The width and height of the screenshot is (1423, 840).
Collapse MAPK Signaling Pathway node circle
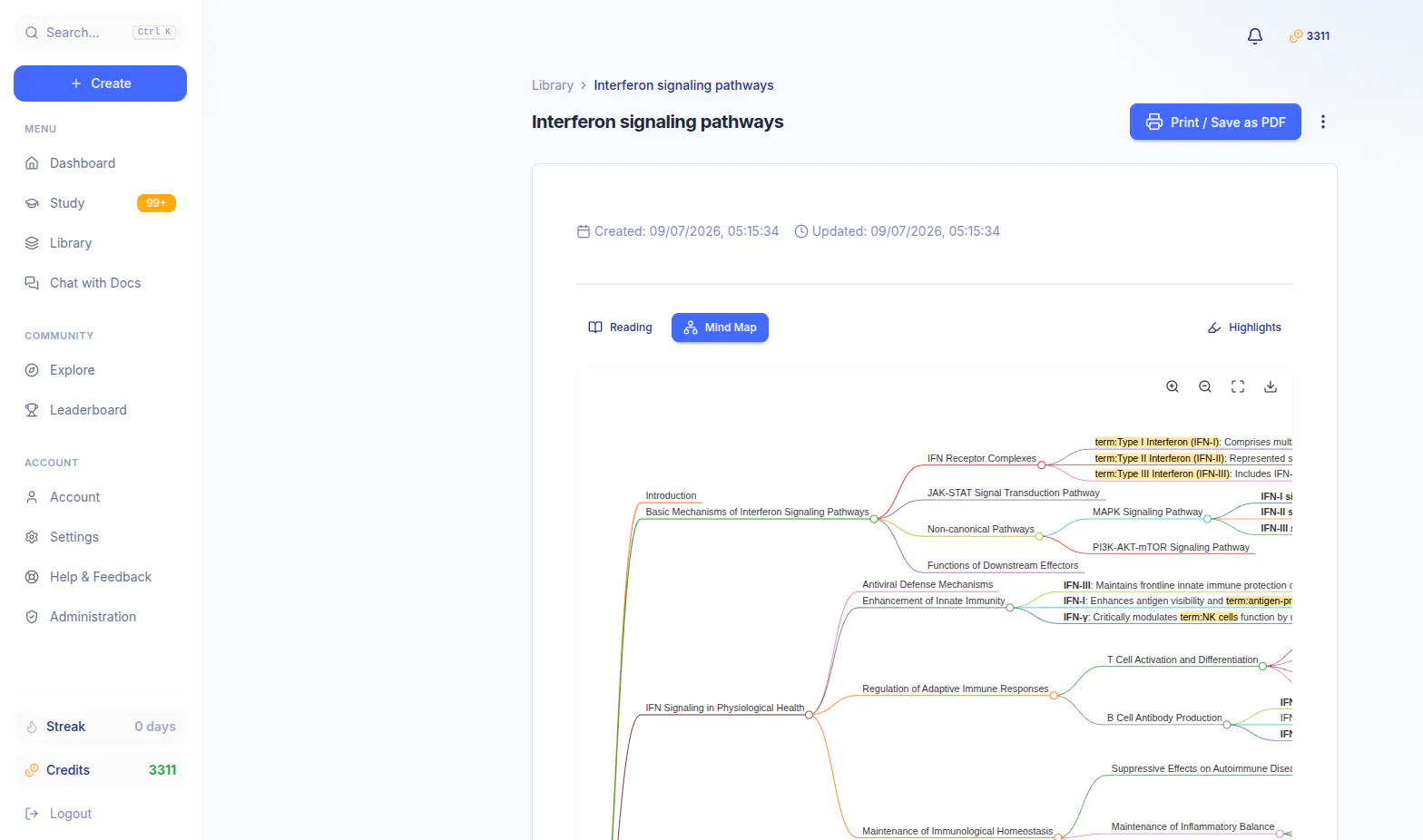1208,519
